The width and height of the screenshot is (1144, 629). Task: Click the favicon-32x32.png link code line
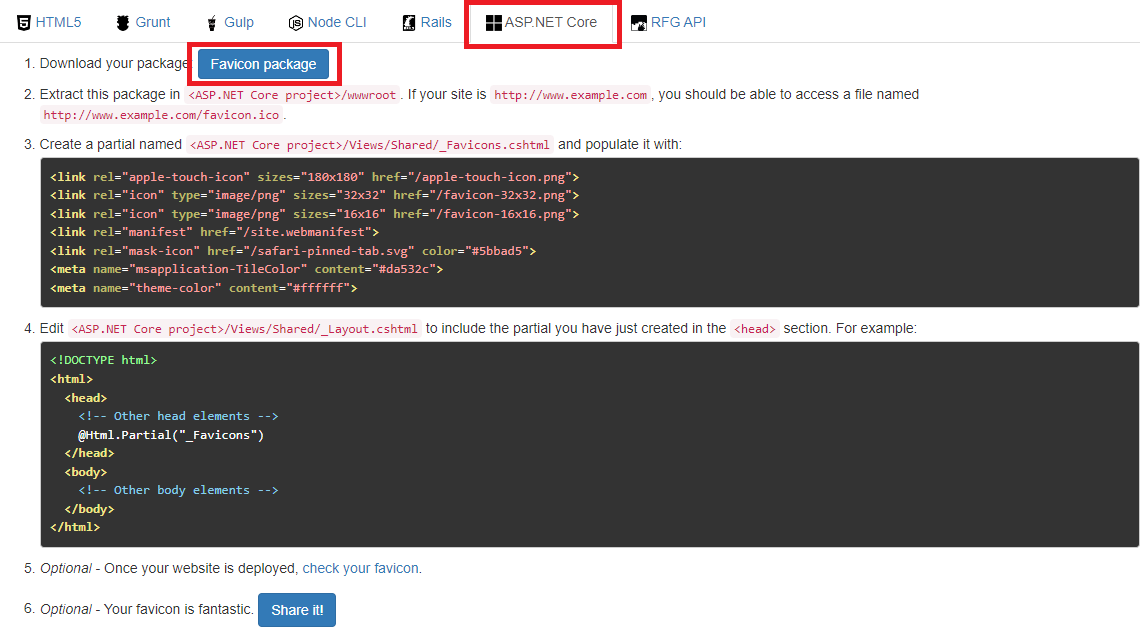coord(314,196)
